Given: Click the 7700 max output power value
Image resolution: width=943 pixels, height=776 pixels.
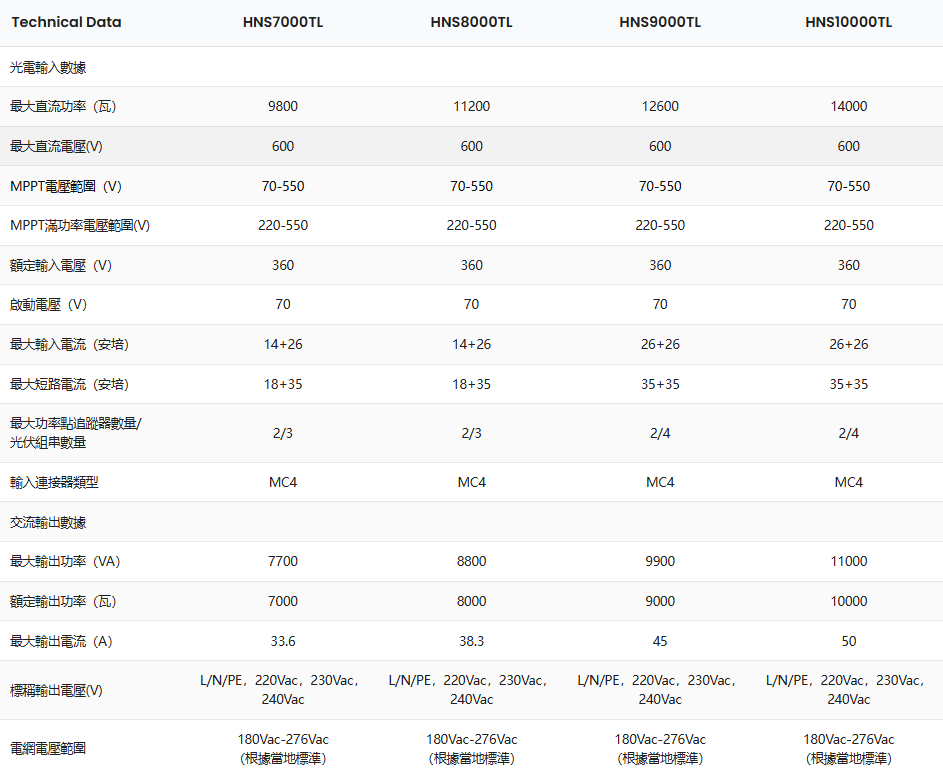Looking at the screenshot, I should coord(283,561).
